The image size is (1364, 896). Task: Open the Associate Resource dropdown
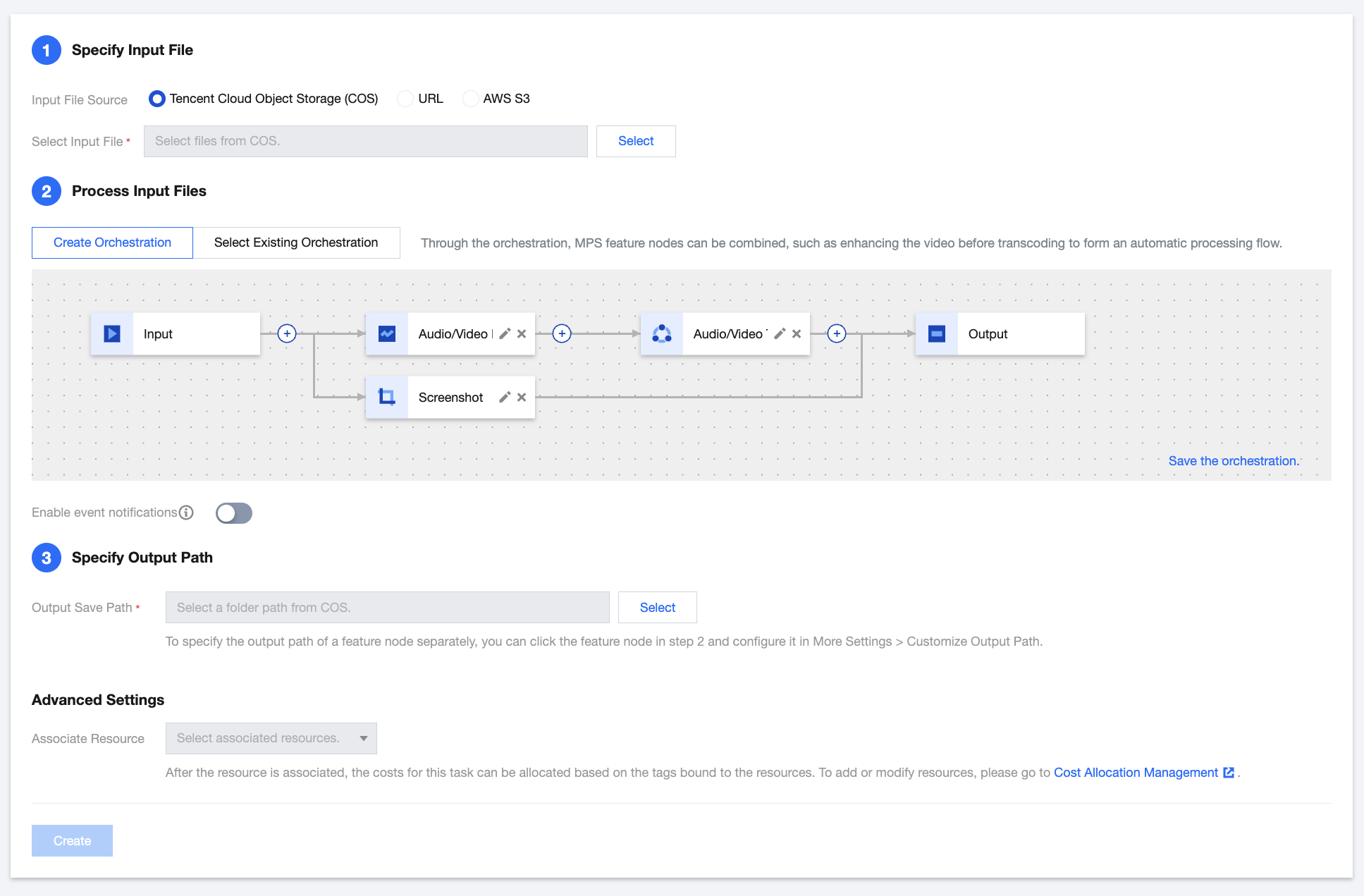(x=271, y=738)
